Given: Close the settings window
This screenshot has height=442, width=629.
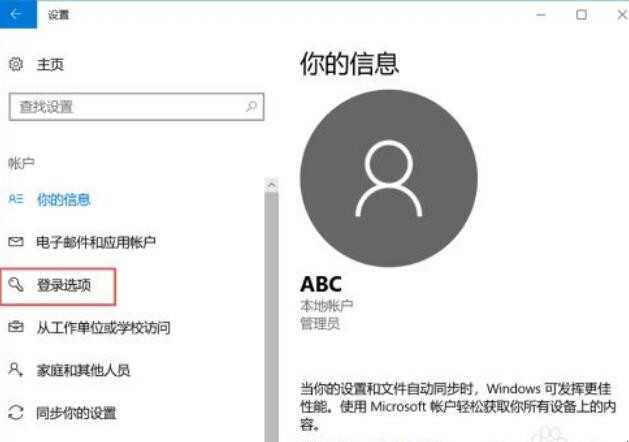Looking at the screenshot, I should pyautogui.click(x=621, y=15).
